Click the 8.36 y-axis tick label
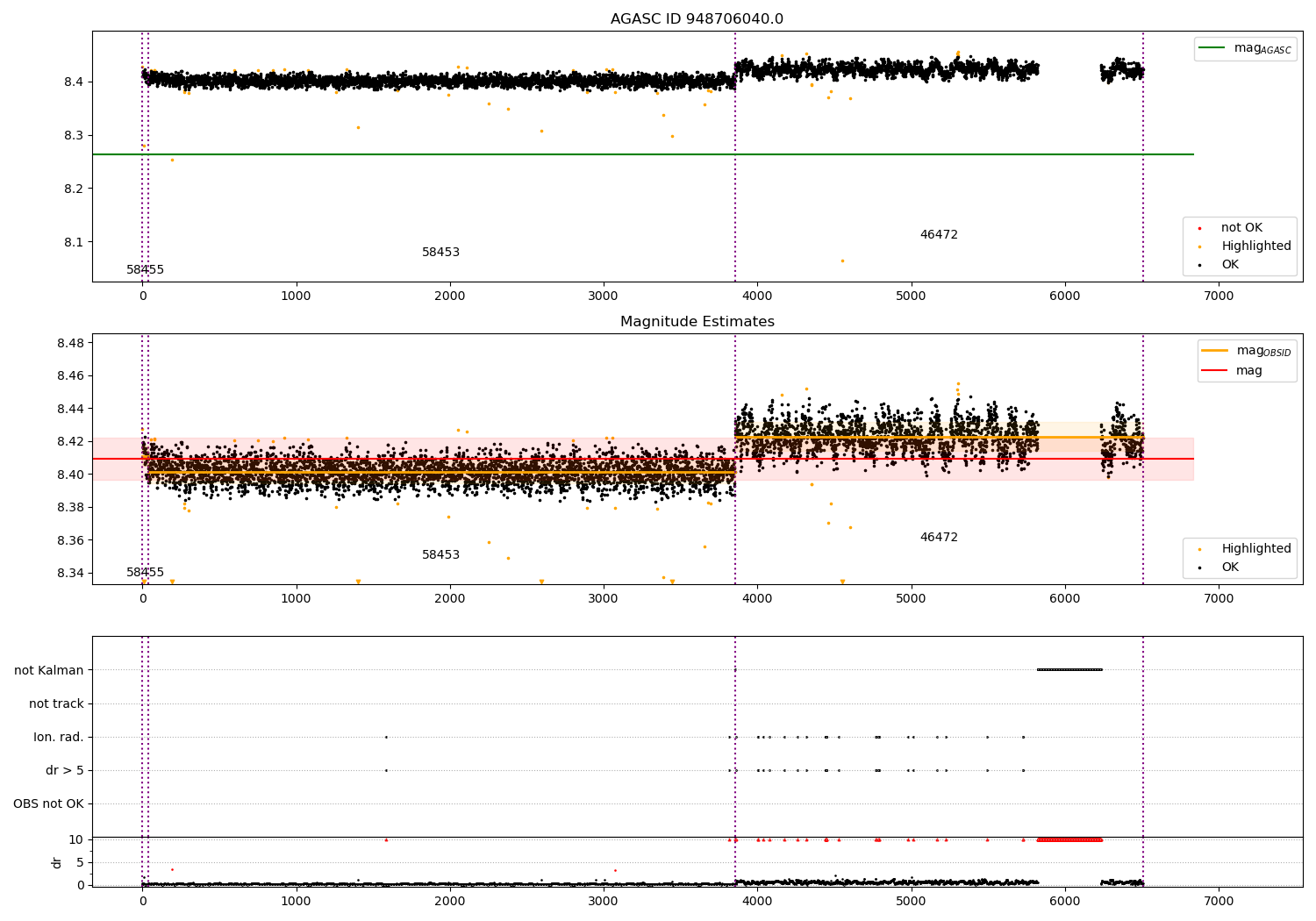The width and height of the screenshot is (1316, 921). 70,540
